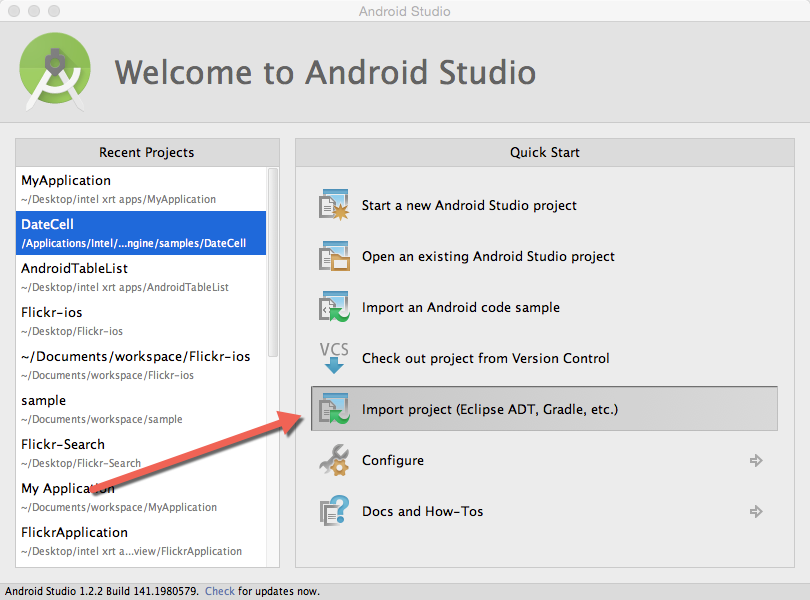The height and width of the screenshot is (600, 810).
Task: Click the ~/Documents/workspace/sample path text
Action: 102,419
